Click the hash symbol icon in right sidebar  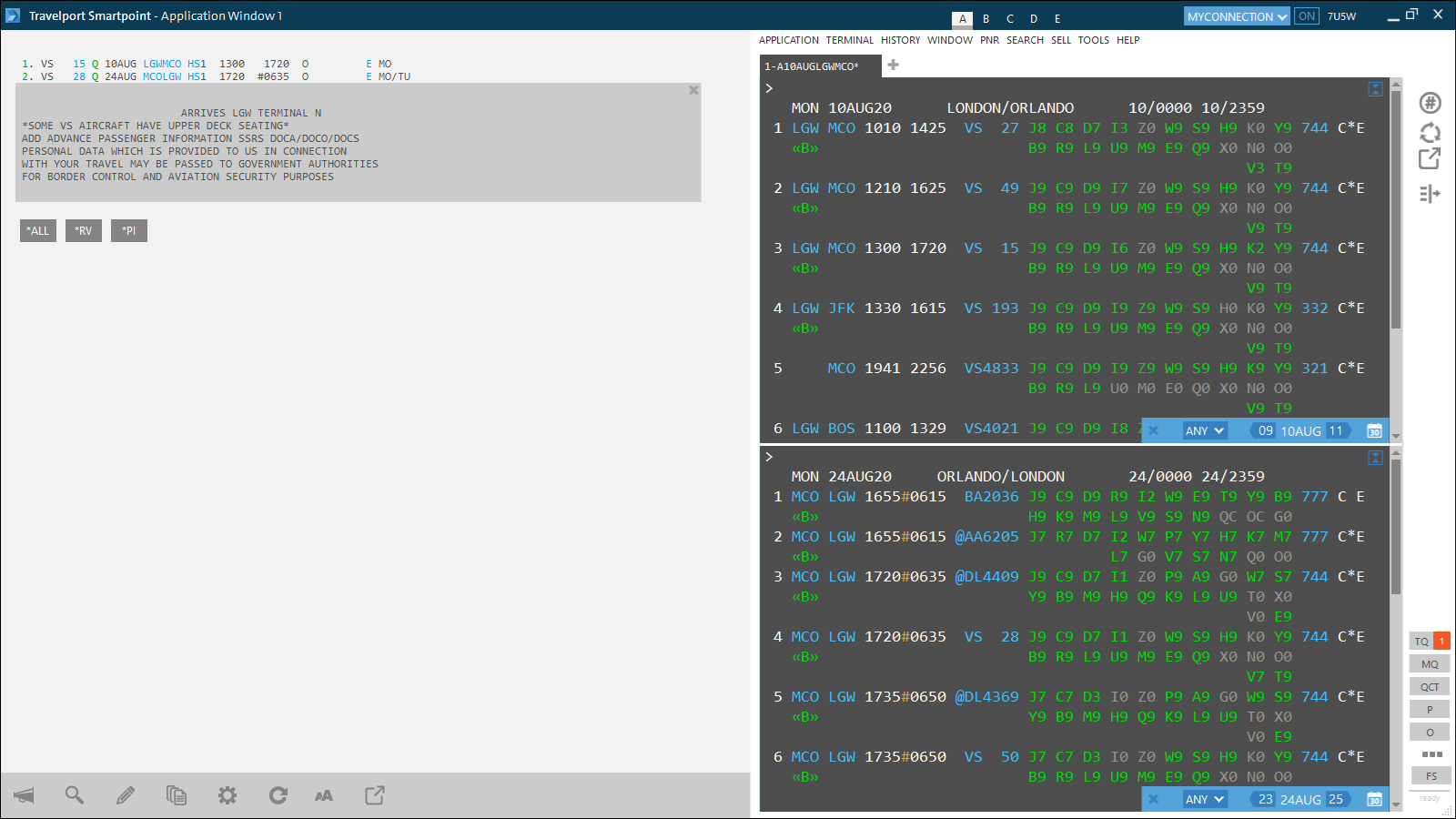(x=1431, y=103)
